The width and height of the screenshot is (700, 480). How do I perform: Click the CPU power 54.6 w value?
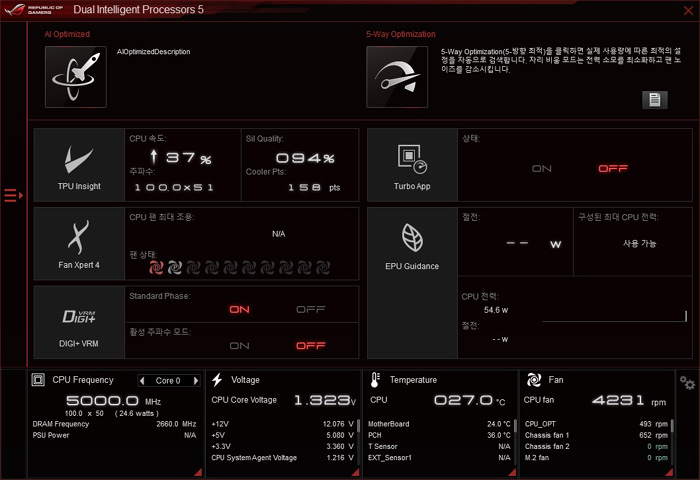[x=496, y=310]
